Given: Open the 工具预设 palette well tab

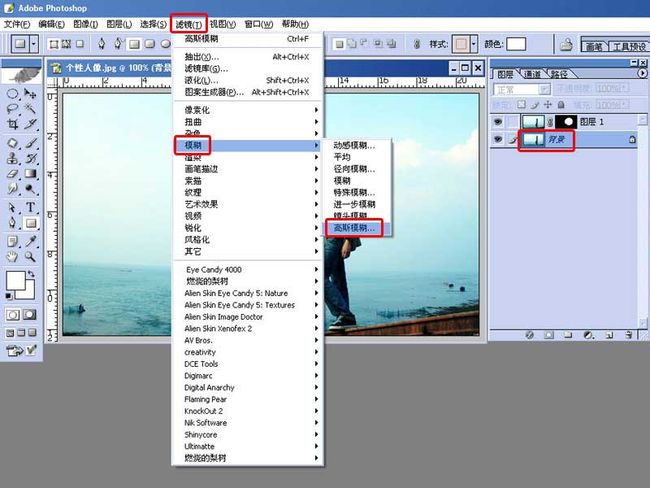Looking at the screenshot, I should (x=628, y=46).
